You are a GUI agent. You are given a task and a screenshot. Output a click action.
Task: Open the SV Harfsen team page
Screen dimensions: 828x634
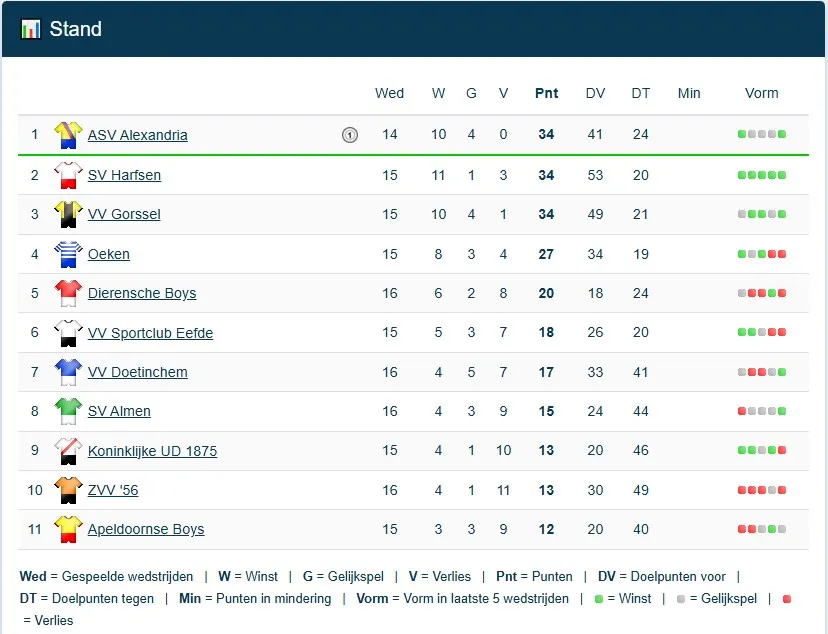[124, 175]
